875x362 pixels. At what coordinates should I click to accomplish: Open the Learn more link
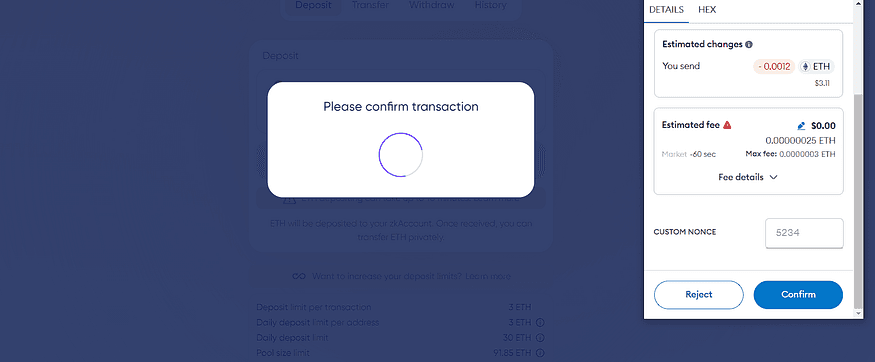(488, 276)
